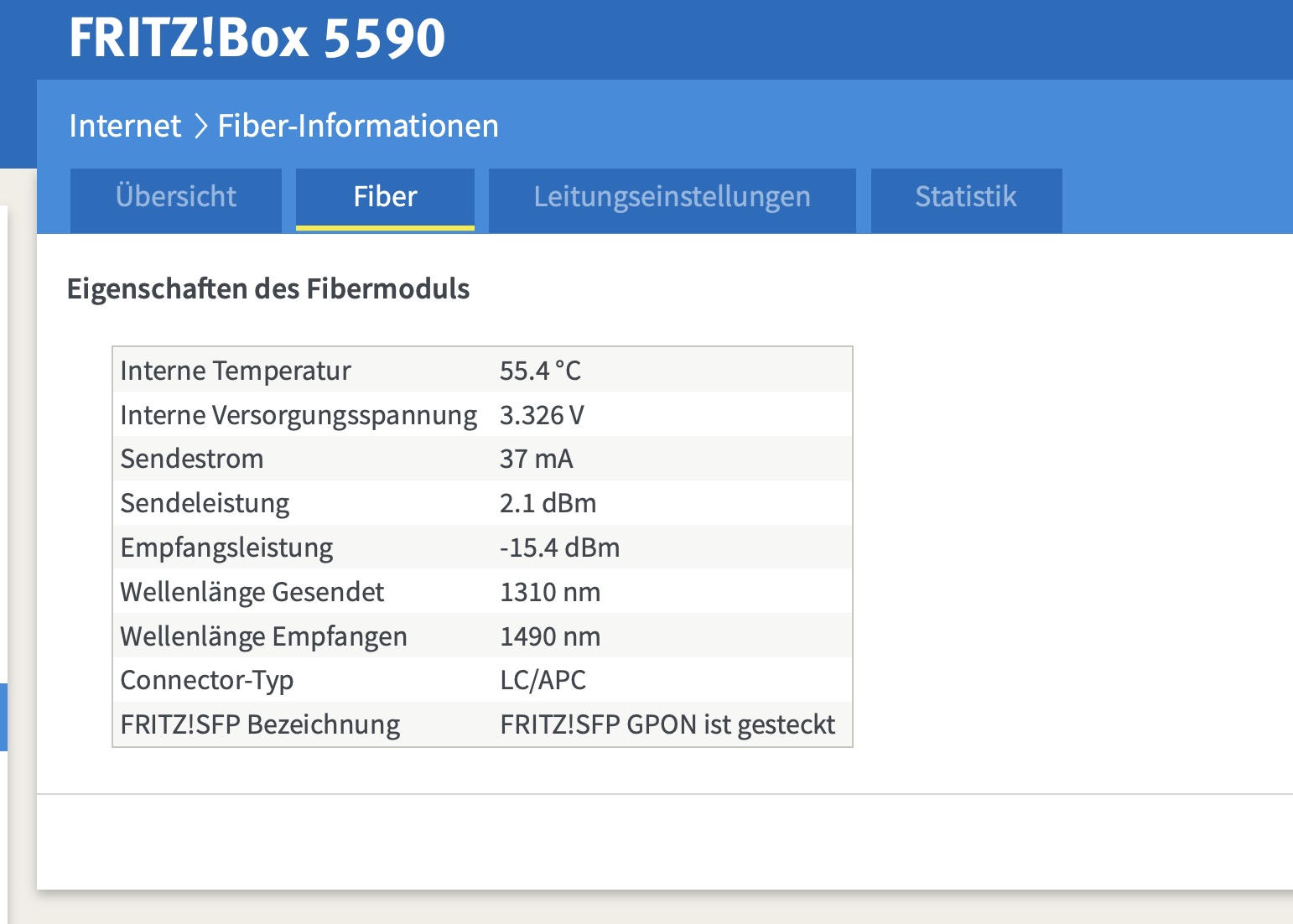Click the Fiber-Informationen breadcrumb

click(358, 126)
